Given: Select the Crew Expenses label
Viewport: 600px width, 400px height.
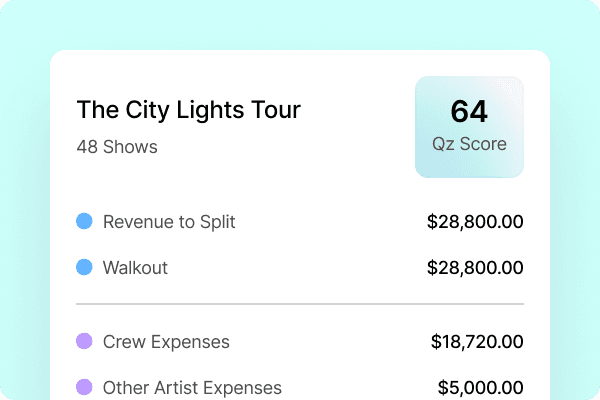Looking at the screenshot, I should pos(166,342).
